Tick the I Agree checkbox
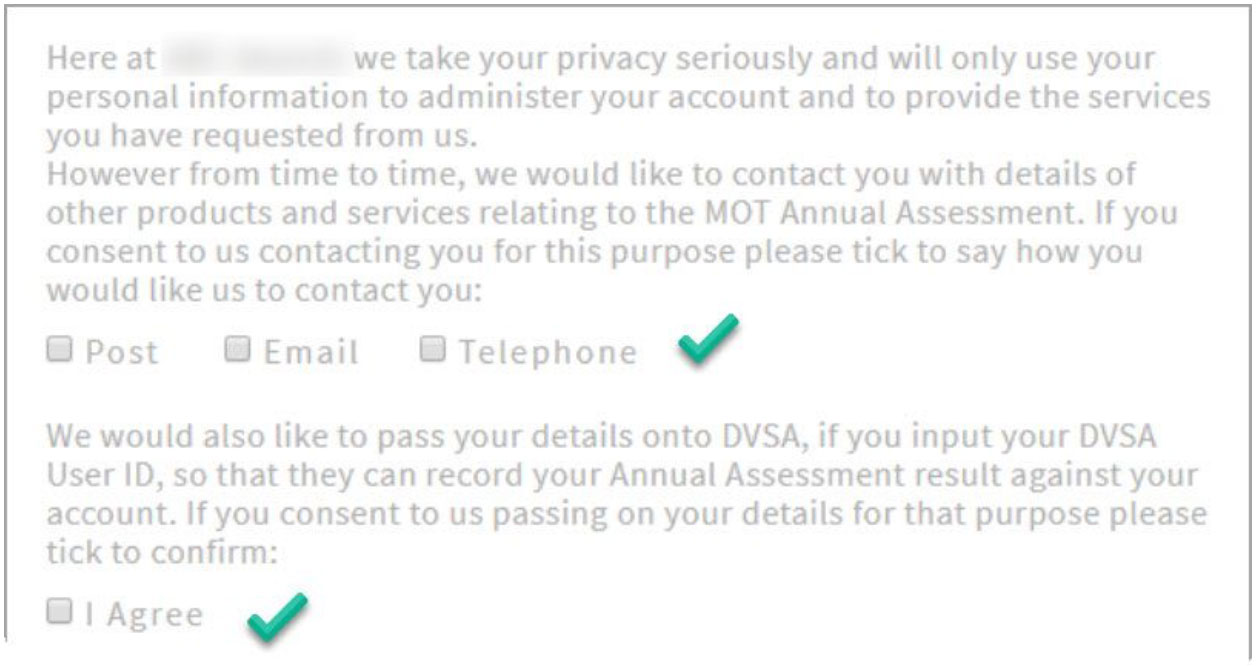1258x666 pixels. pyautogui.click(x=60, y=611)
